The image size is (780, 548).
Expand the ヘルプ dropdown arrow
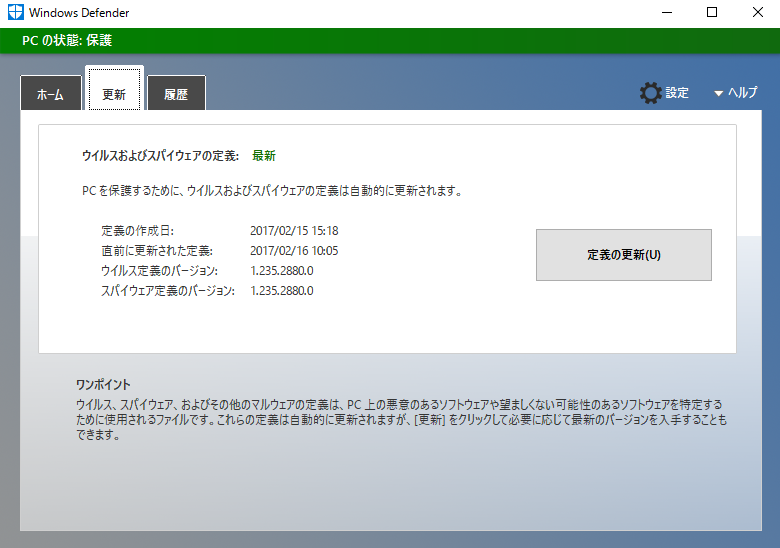point(718,94)
